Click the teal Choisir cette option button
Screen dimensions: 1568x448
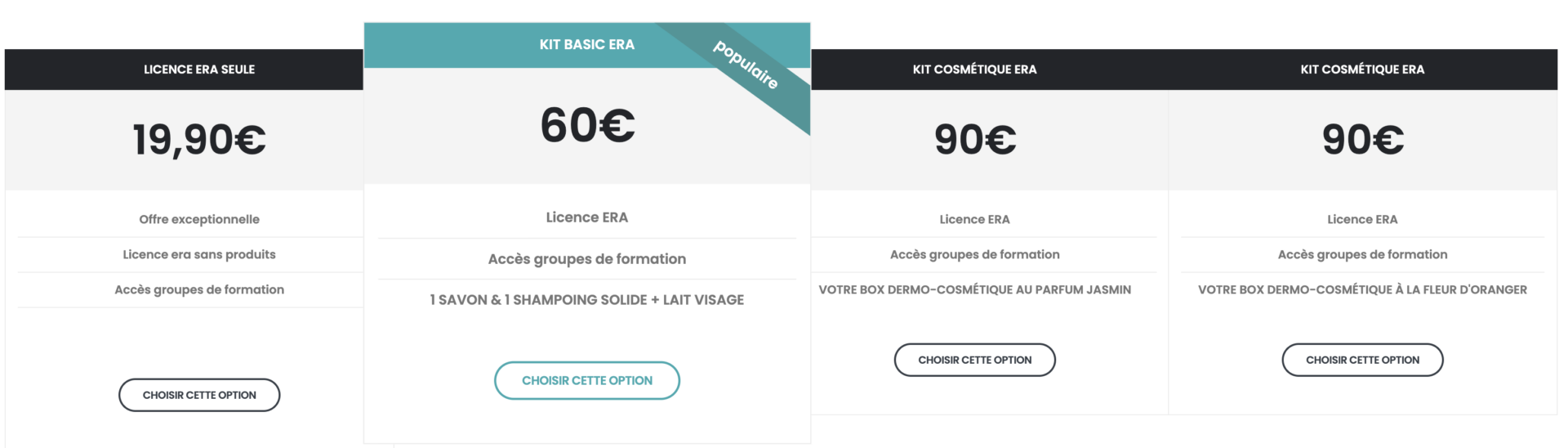[x=587, y=380]
